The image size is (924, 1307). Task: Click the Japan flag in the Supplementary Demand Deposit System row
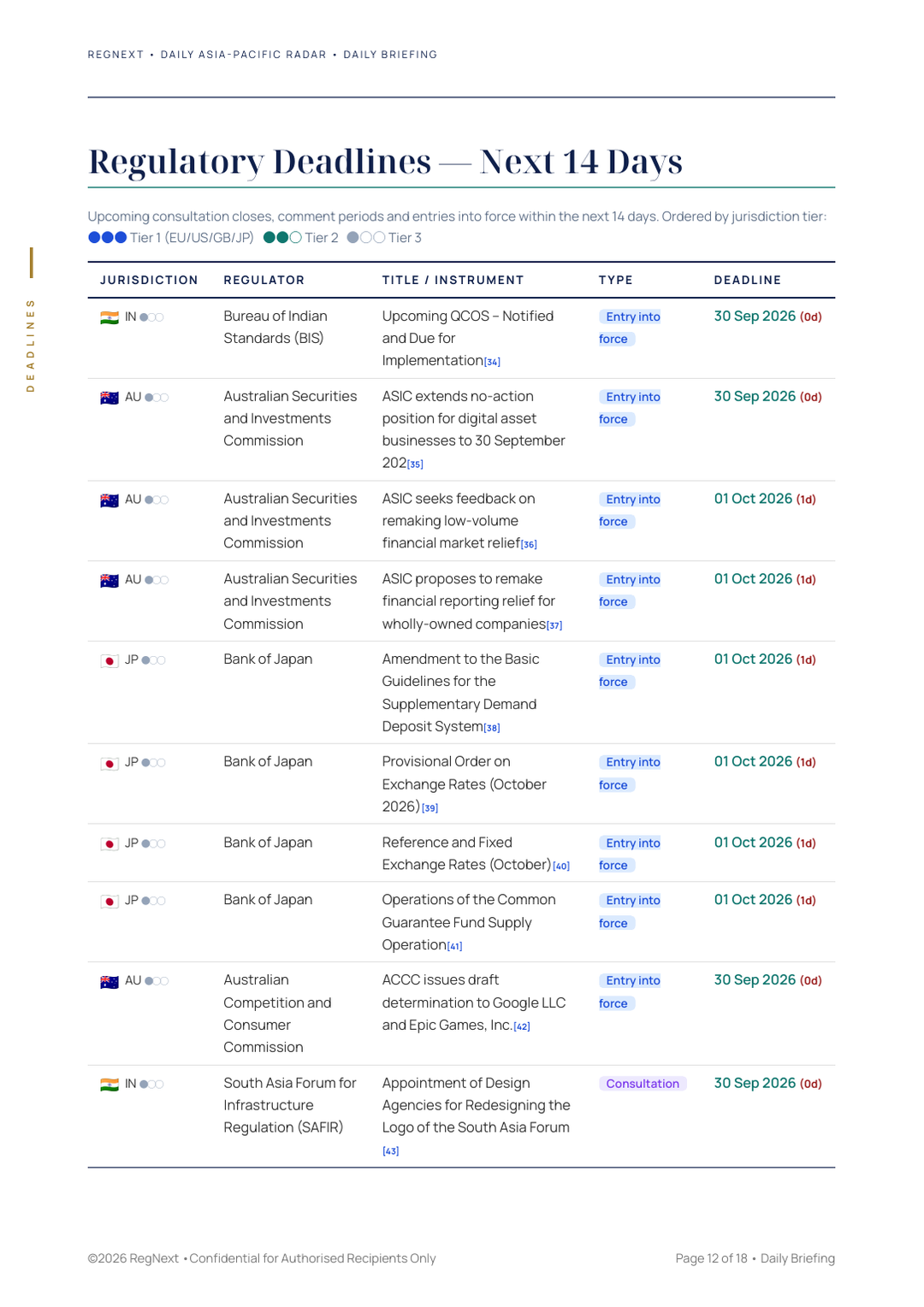110,660
